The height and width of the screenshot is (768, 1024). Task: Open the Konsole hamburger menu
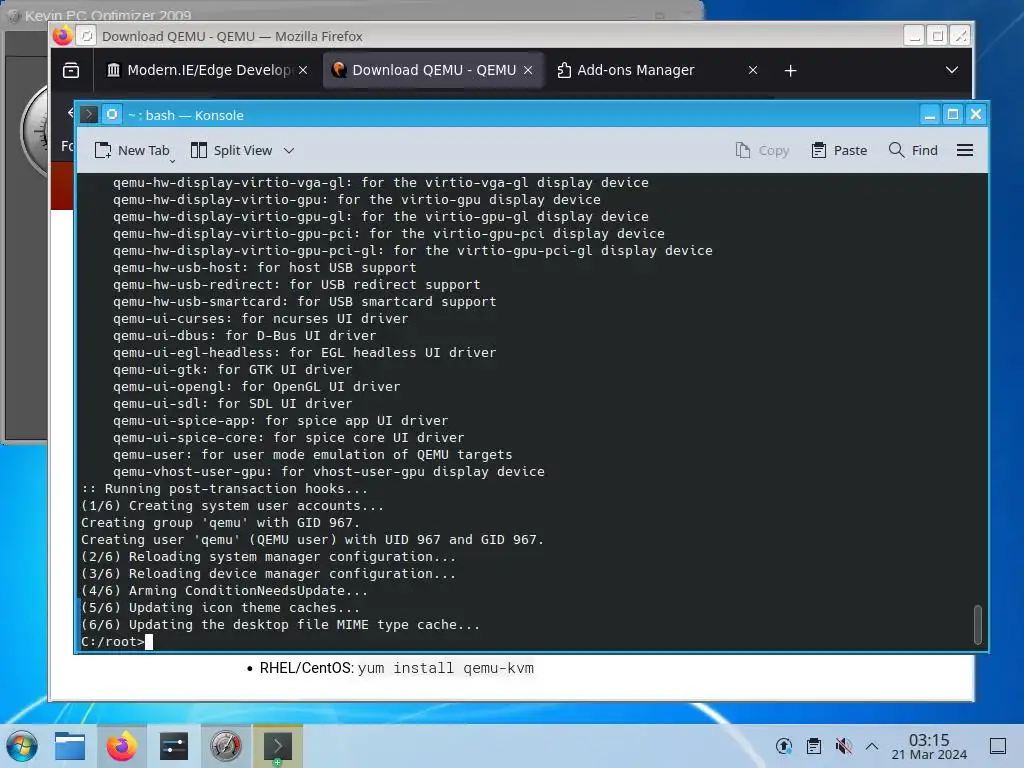965,150
